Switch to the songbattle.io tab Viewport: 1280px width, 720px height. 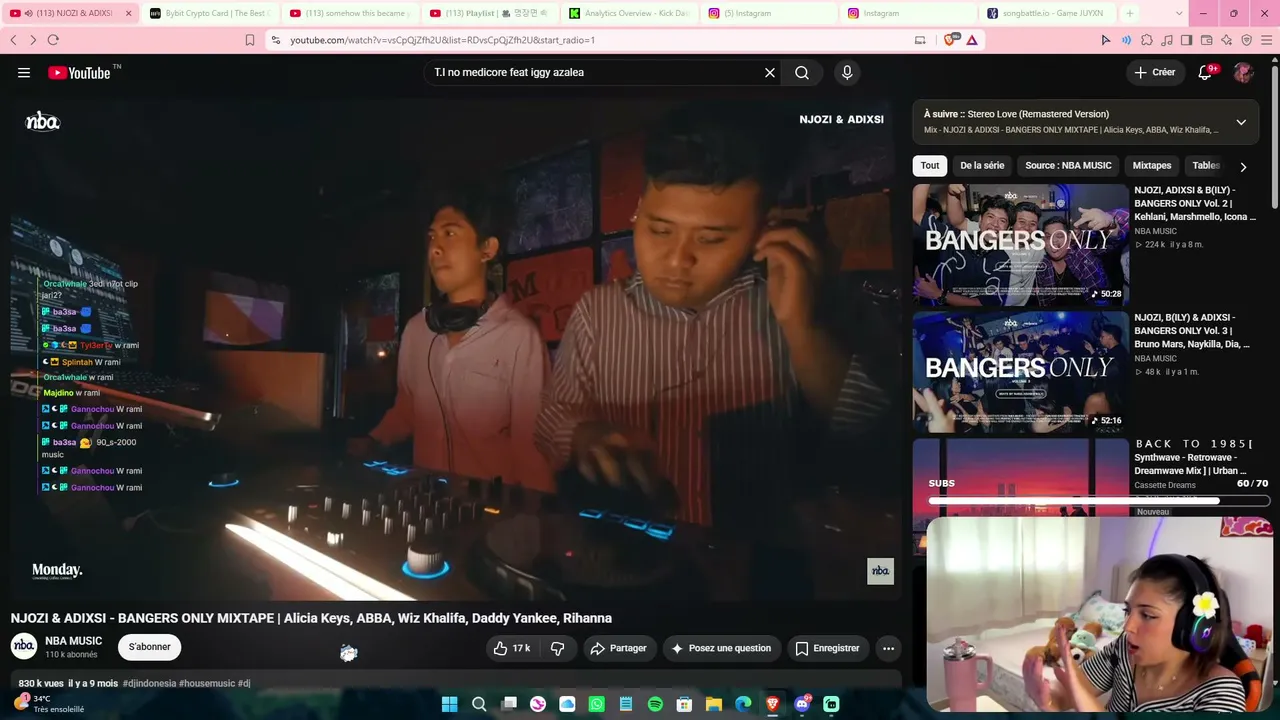[1047, 13]
